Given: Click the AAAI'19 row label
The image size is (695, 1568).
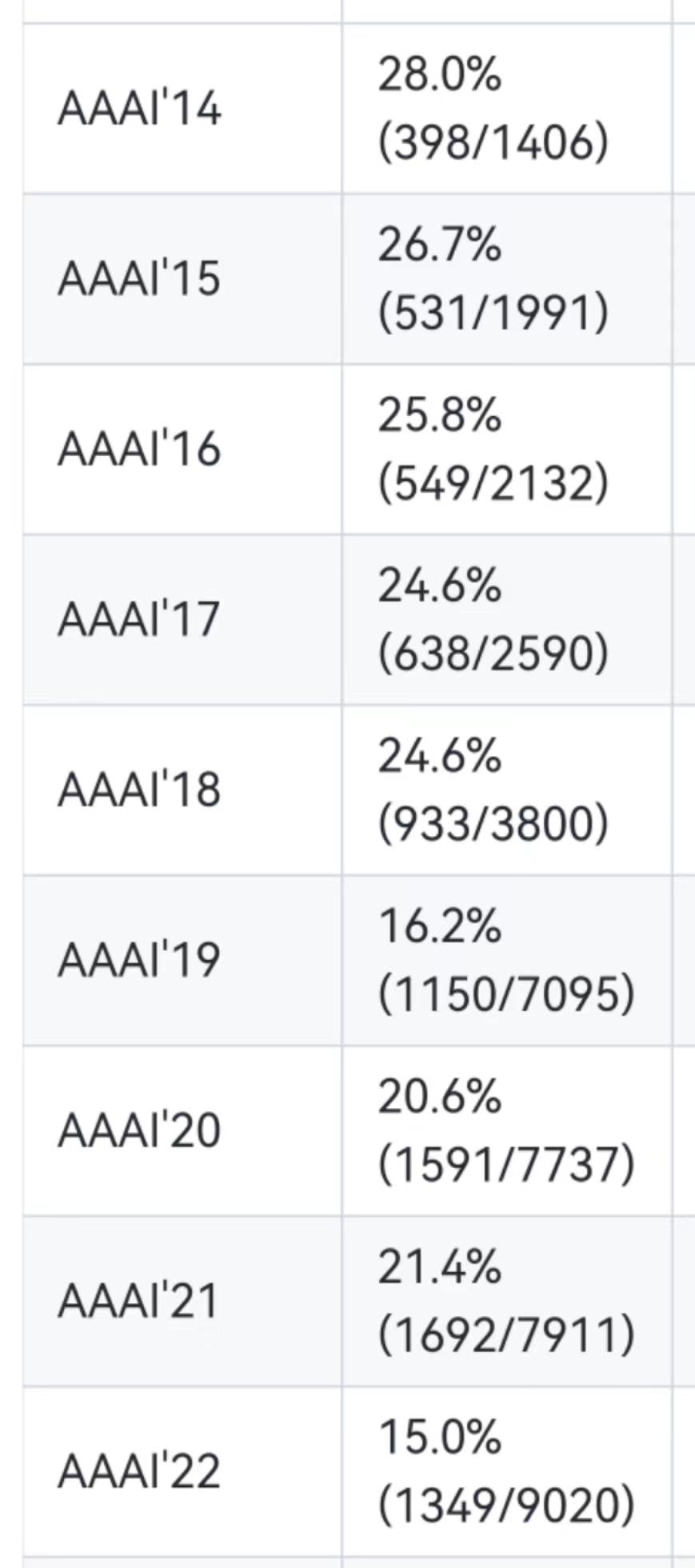Looking at the screenshot, I should point(139,960).
